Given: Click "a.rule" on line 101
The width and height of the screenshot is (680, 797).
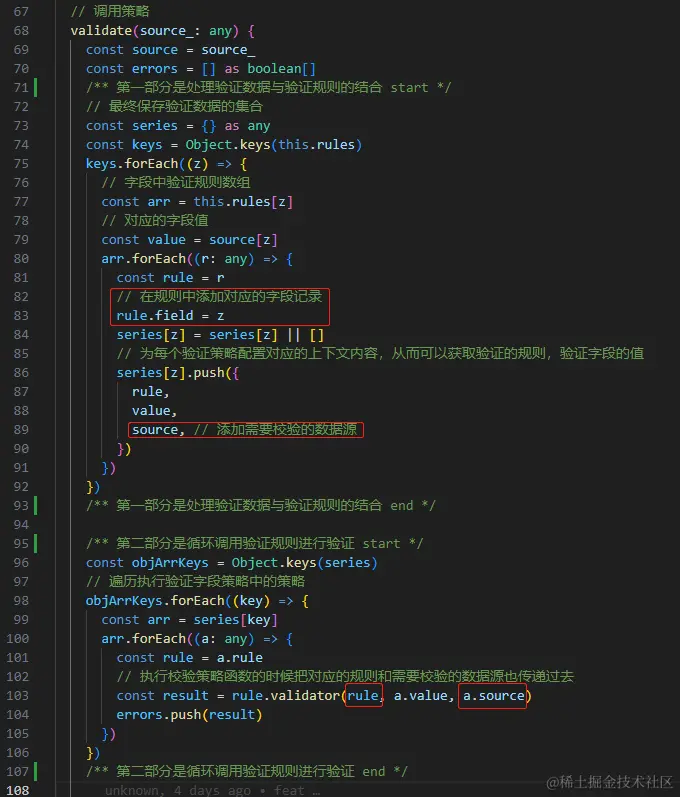Looking at the screenshot, I should click(240, 658).
